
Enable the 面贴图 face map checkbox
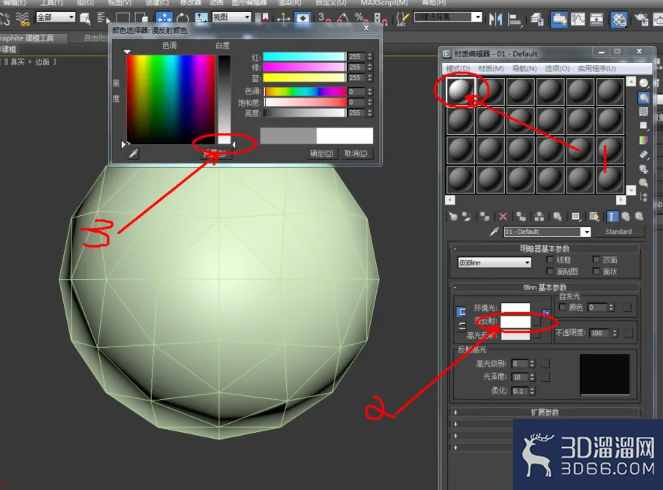click(x=550, y=271)
